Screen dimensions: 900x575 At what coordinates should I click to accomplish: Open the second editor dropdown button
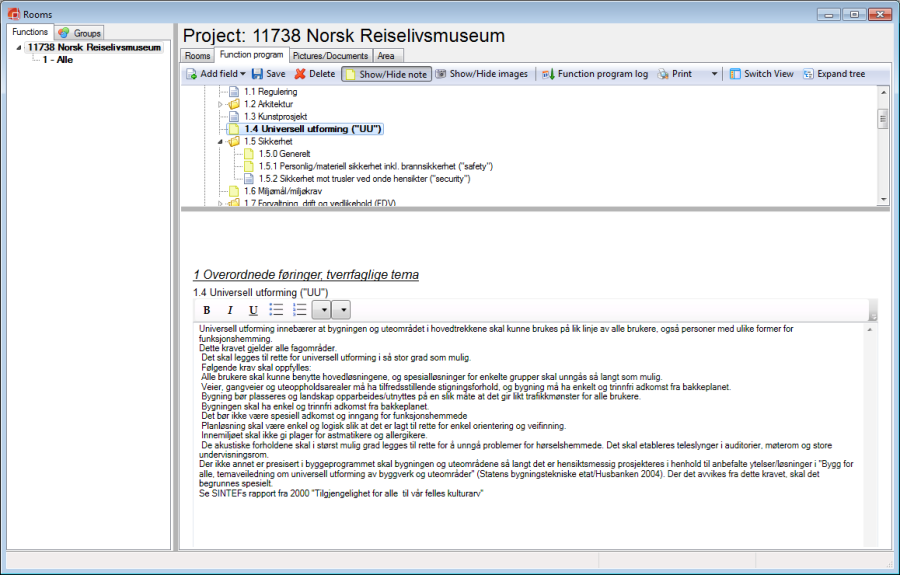click(x=341, y=310)
